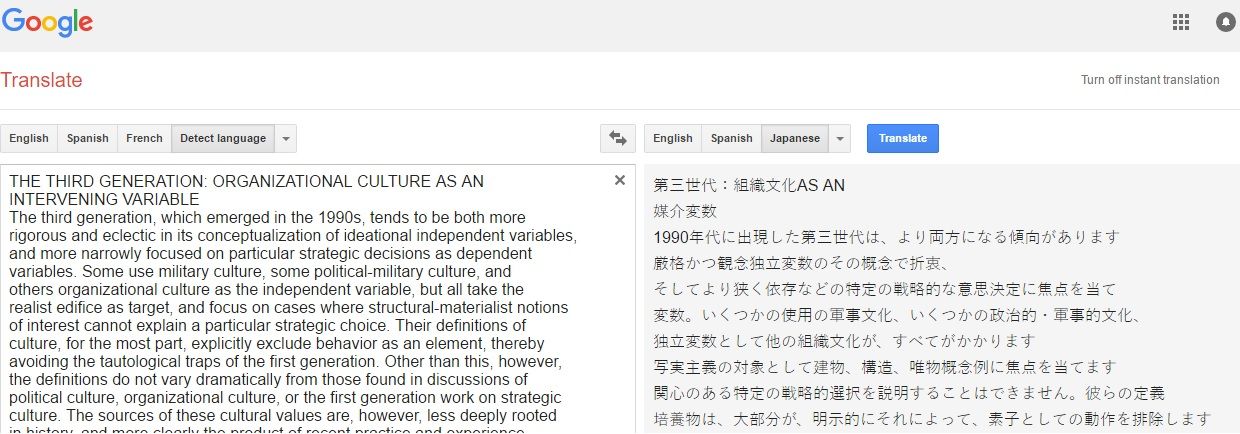Turn off instant translation link
The image size is (1240, 434).
(1150, 80)
